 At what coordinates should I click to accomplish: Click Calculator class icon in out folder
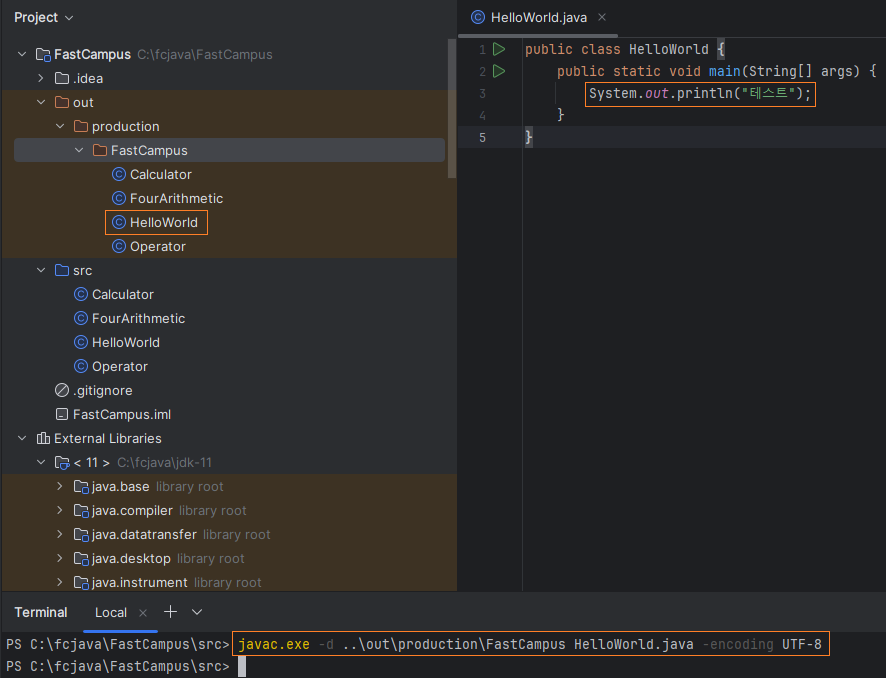pos(119,174)
